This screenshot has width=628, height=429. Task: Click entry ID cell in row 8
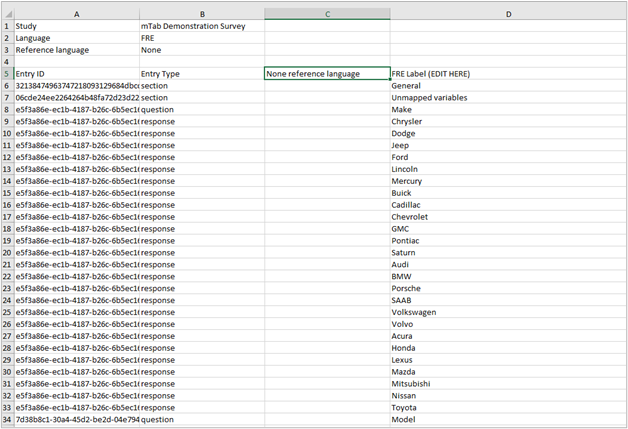click(x=76, y=109)
